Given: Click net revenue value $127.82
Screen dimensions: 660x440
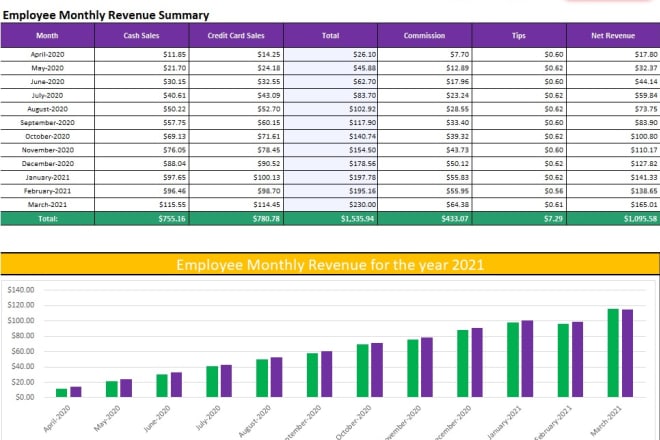Looking at the screenshot, I should [644, 163].
